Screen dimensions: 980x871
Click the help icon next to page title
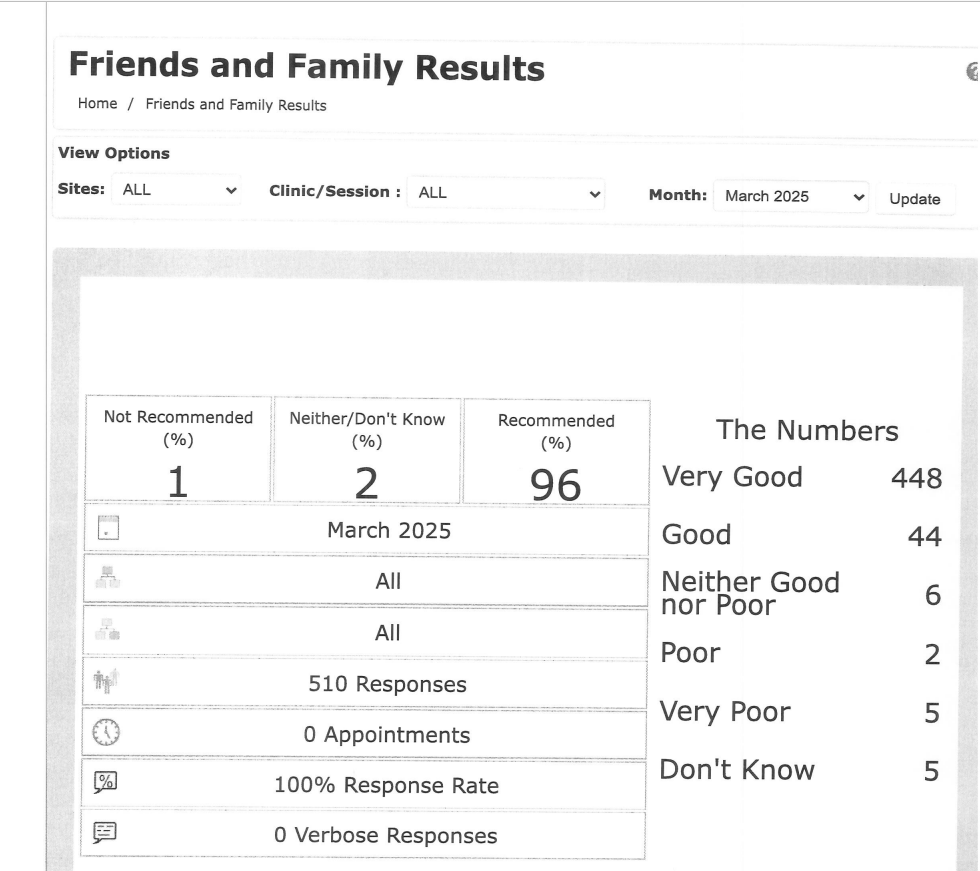(971, 71)
